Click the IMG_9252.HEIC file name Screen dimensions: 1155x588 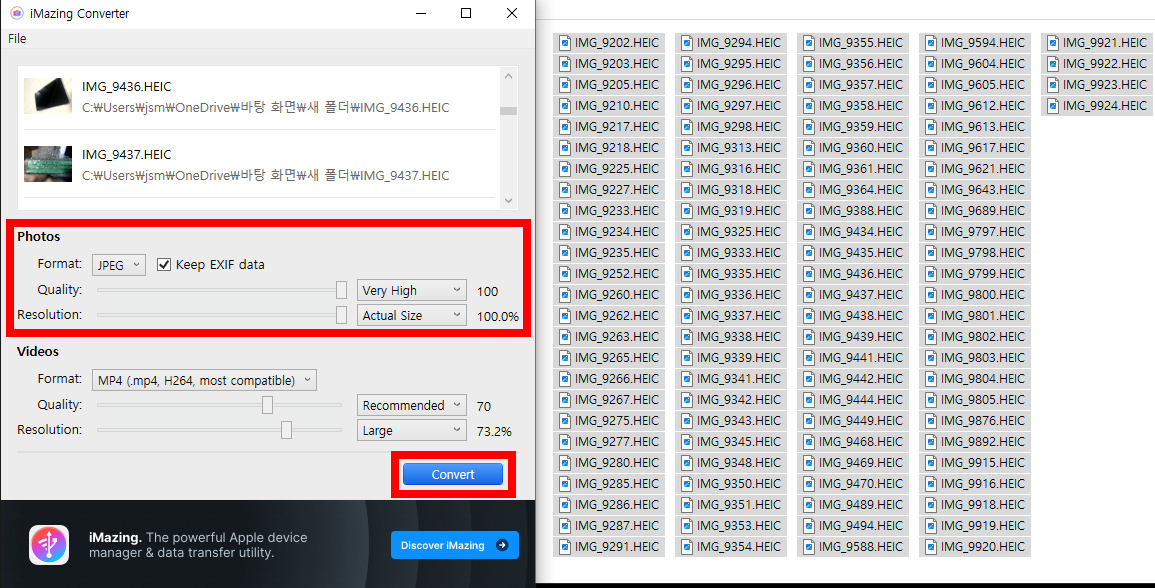(617, 274)
